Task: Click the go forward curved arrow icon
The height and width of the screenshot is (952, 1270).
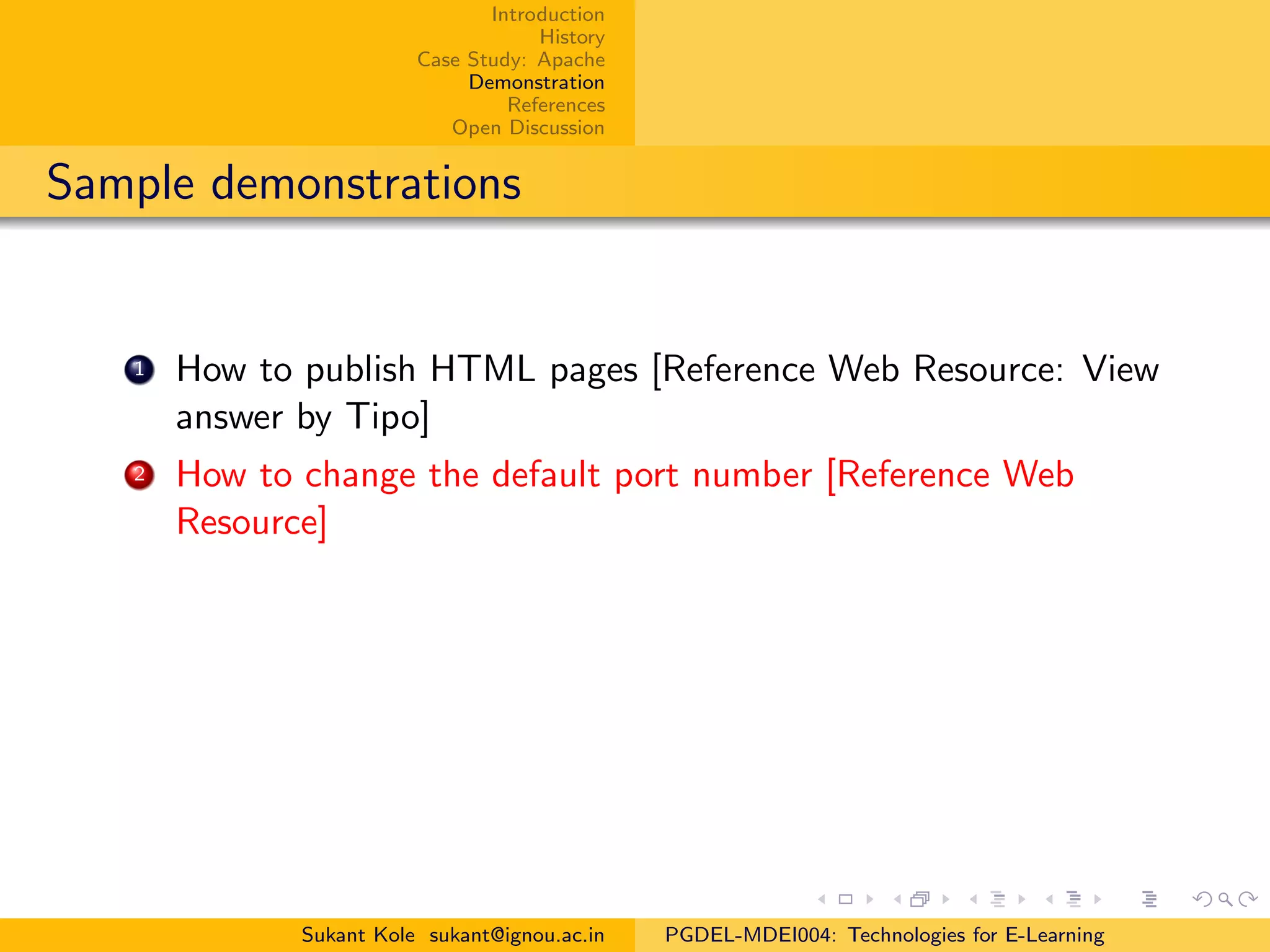Action: [1248, 899]
